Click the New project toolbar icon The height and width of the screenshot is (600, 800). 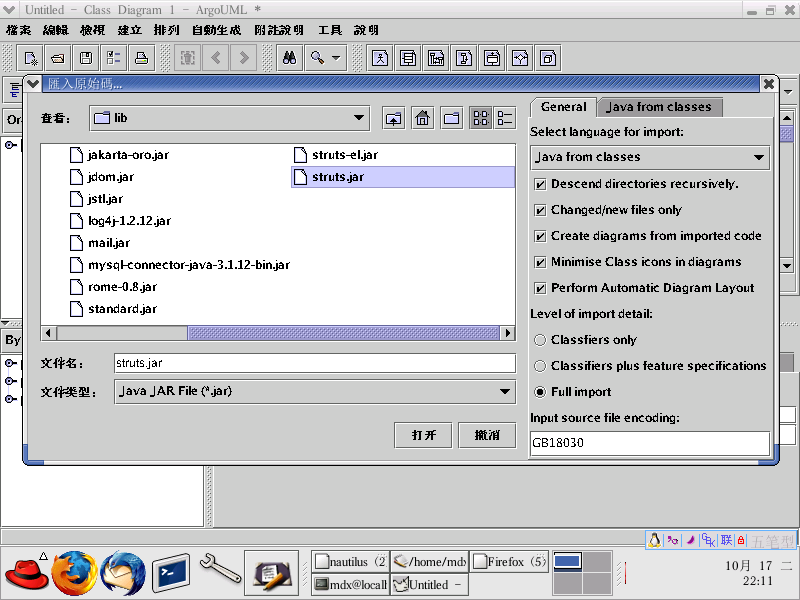31,58
